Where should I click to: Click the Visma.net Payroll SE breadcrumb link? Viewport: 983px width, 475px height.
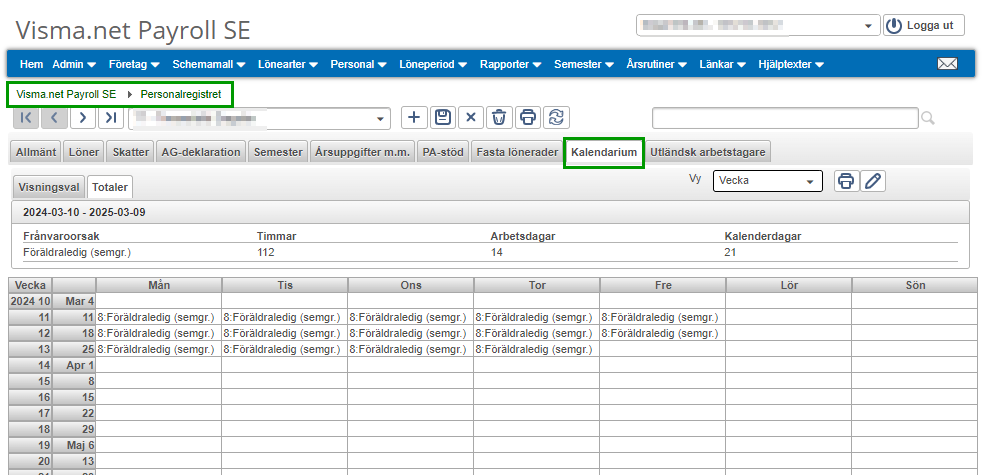(66, 95)
